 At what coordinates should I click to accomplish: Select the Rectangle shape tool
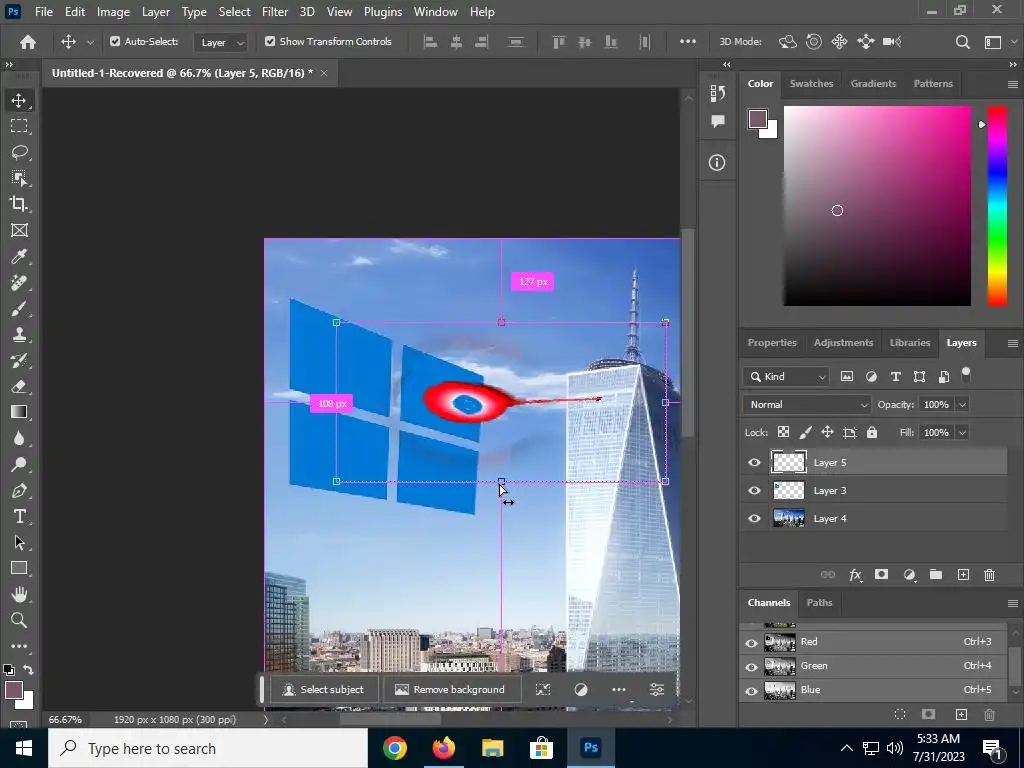tap(19, 568)
